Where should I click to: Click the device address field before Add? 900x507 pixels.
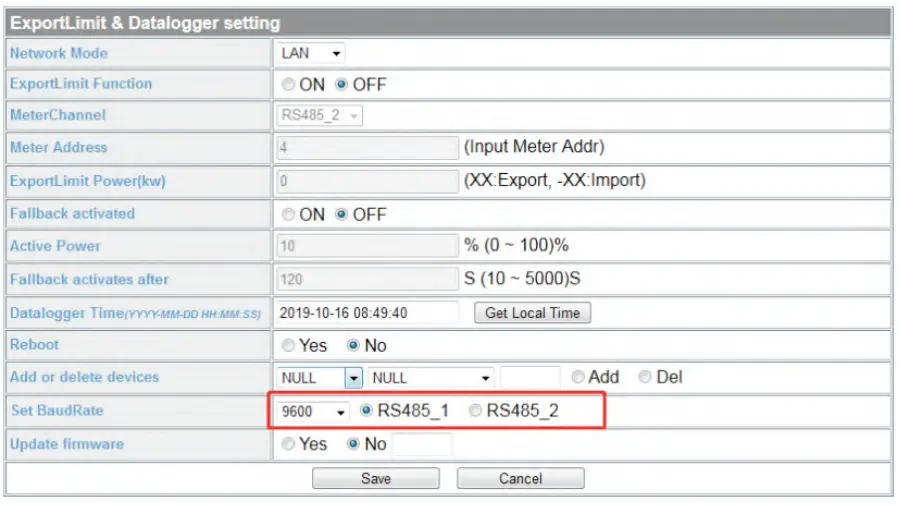point(530,377)
